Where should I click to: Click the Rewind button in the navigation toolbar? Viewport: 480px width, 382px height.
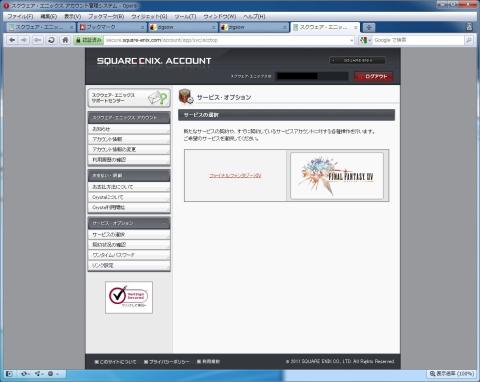pos(37,40)
